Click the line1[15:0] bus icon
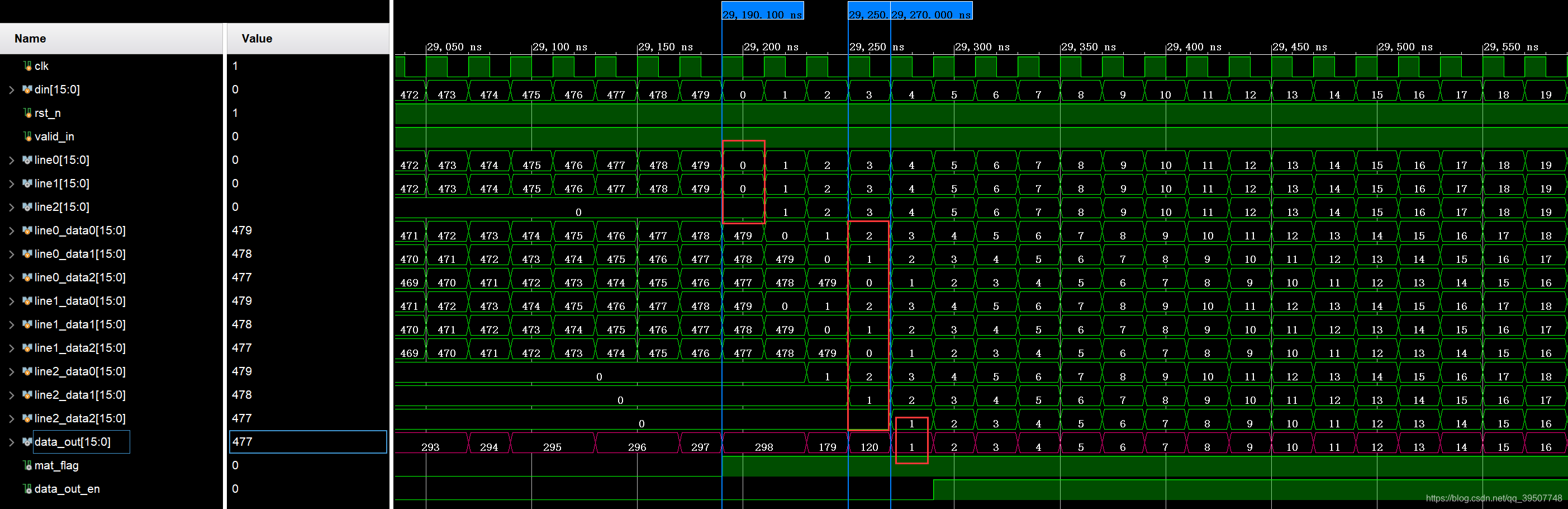The image size is (1568, 509). pos(27,183)
